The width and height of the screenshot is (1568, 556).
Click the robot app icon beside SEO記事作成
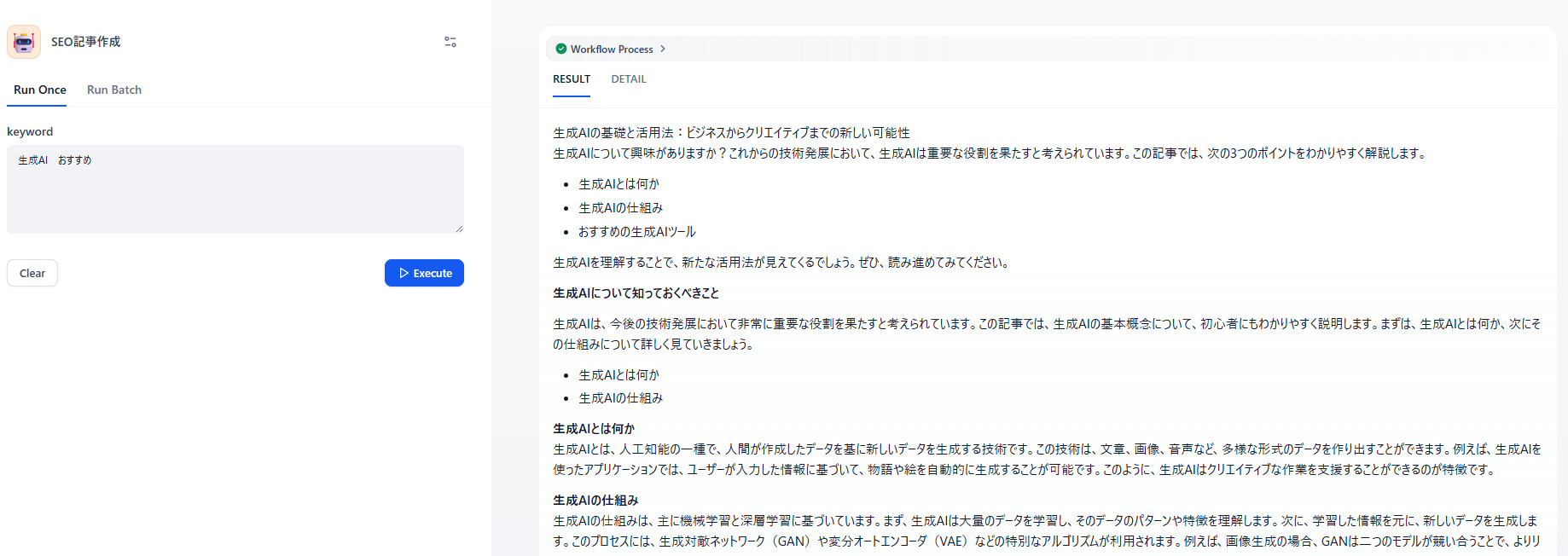[x=24, y=42]
